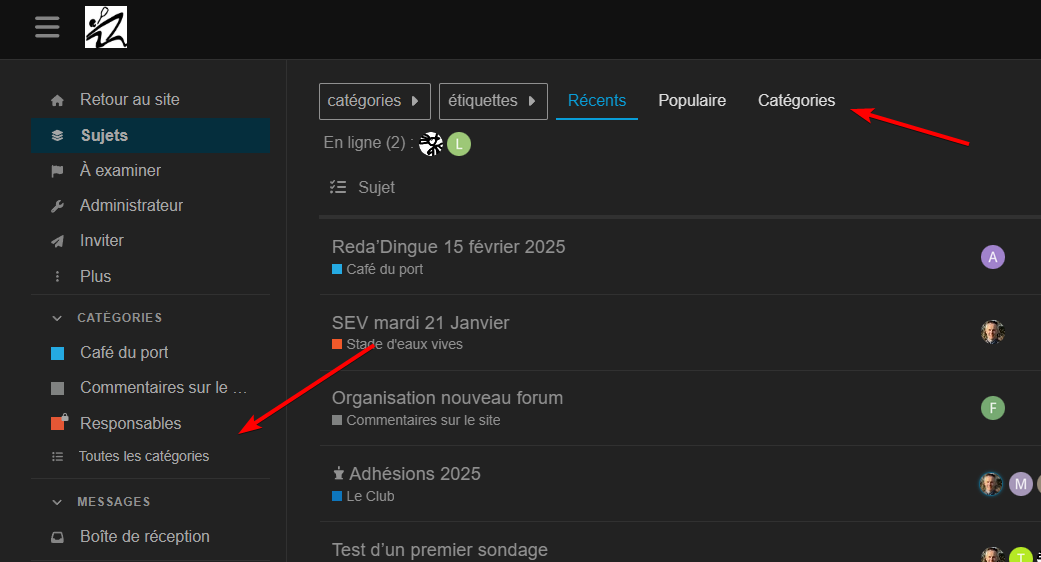The height and width of the screenshot is (562, 1041).
Task: Click the Sujet column header
Action: pos(376,188)
